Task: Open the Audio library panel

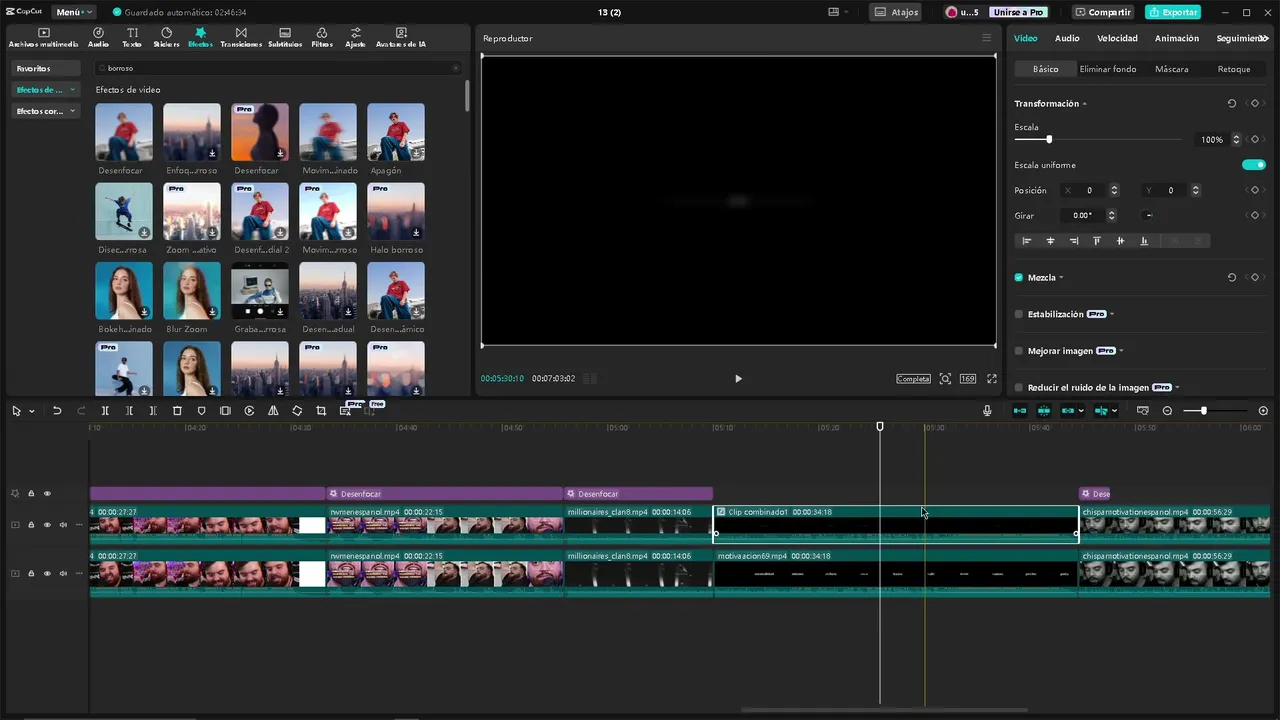Action: [98, 38]
